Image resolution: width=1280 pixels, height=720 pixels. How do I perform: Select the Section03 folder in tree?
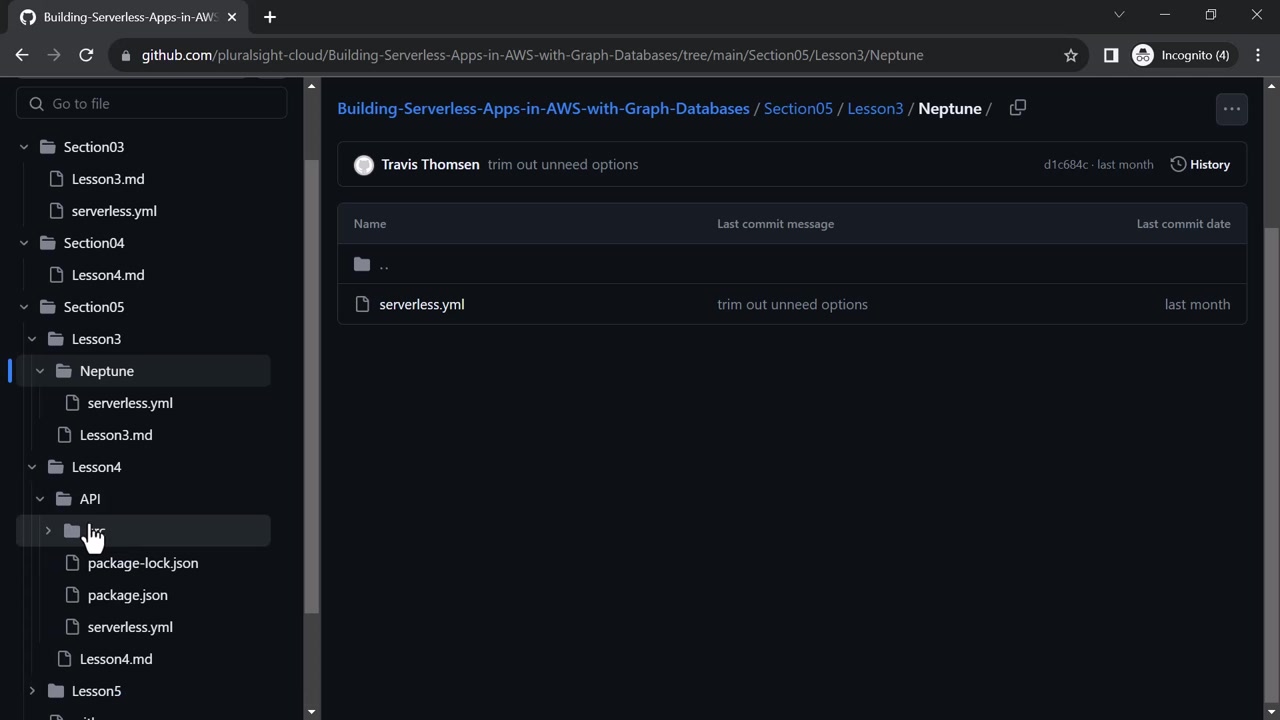pos(94,147)
